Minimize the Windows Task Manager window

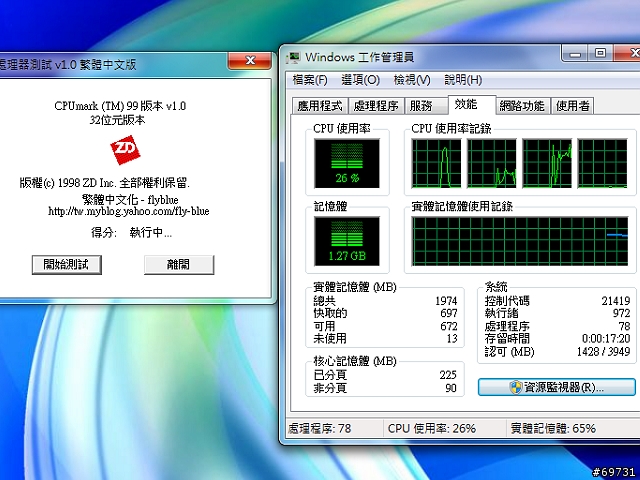(575, 53)
